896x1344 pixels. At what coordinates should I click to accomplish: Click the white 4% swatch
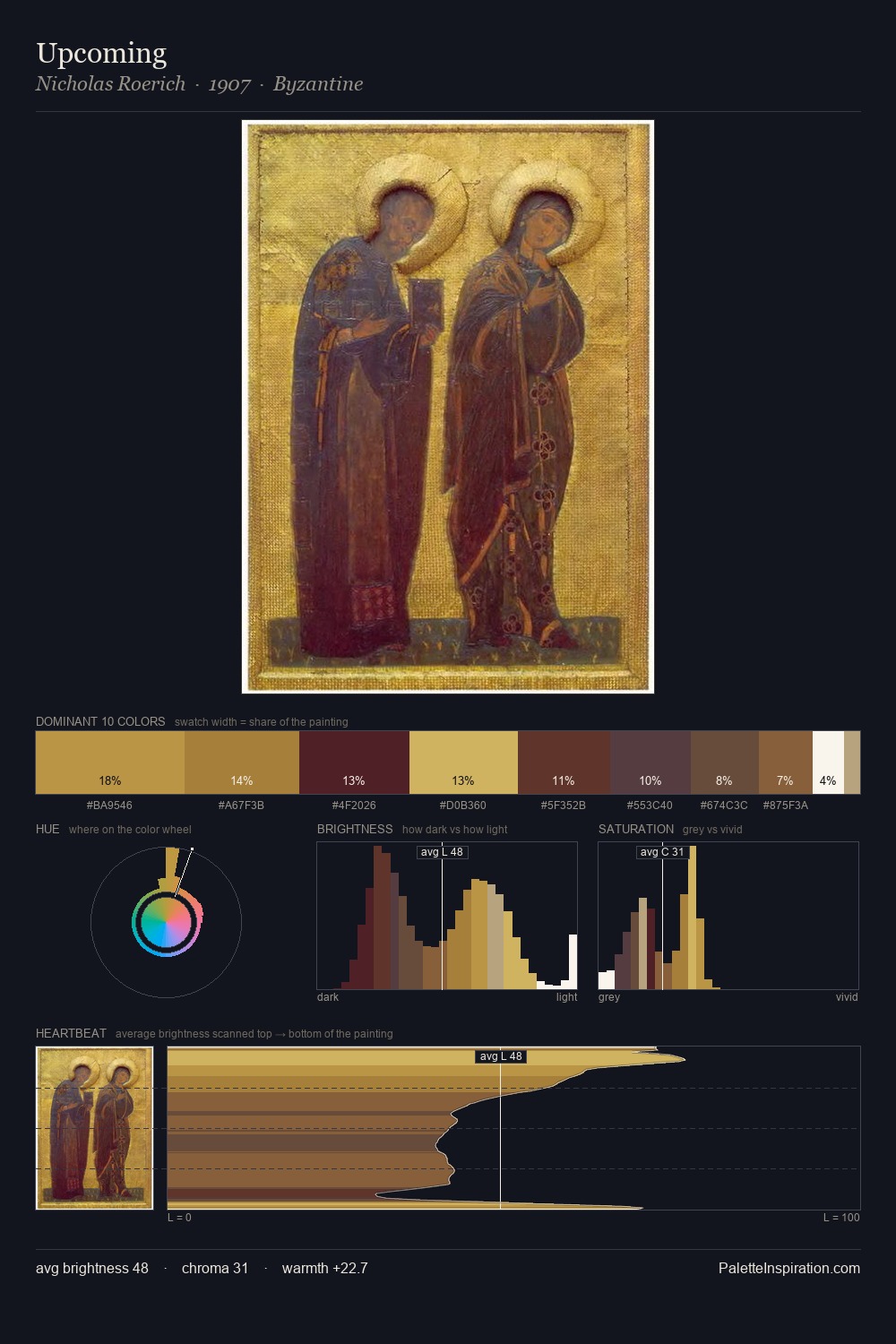tap(828, 762)
